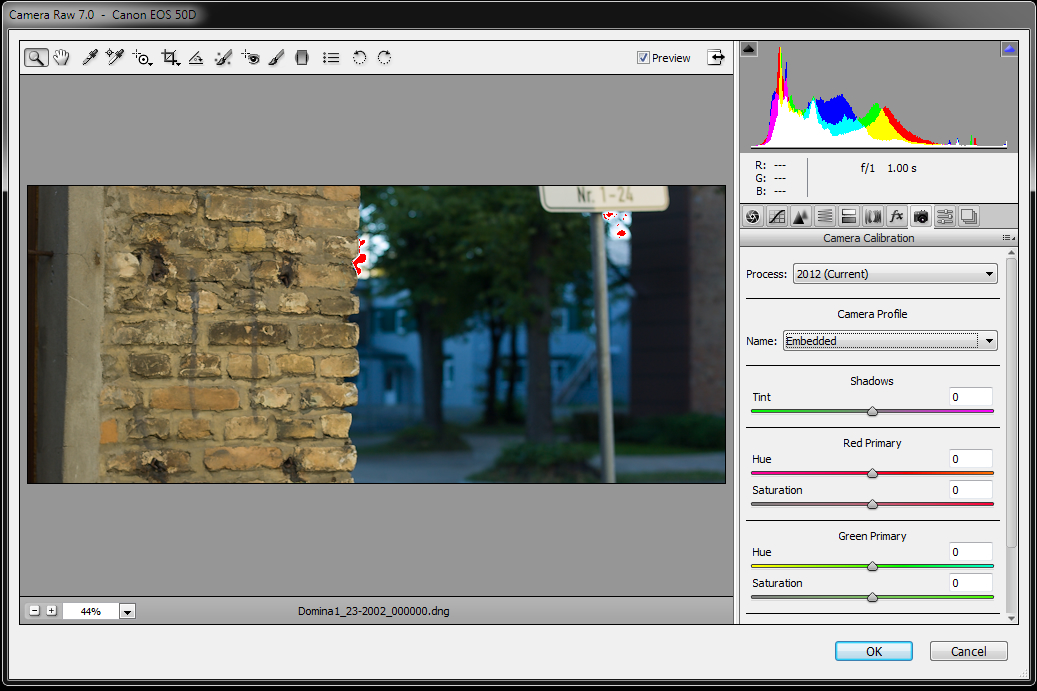Click the Red Primary Hue slider handle
Screen dimensions: 1037x691
tap(872, 473)
